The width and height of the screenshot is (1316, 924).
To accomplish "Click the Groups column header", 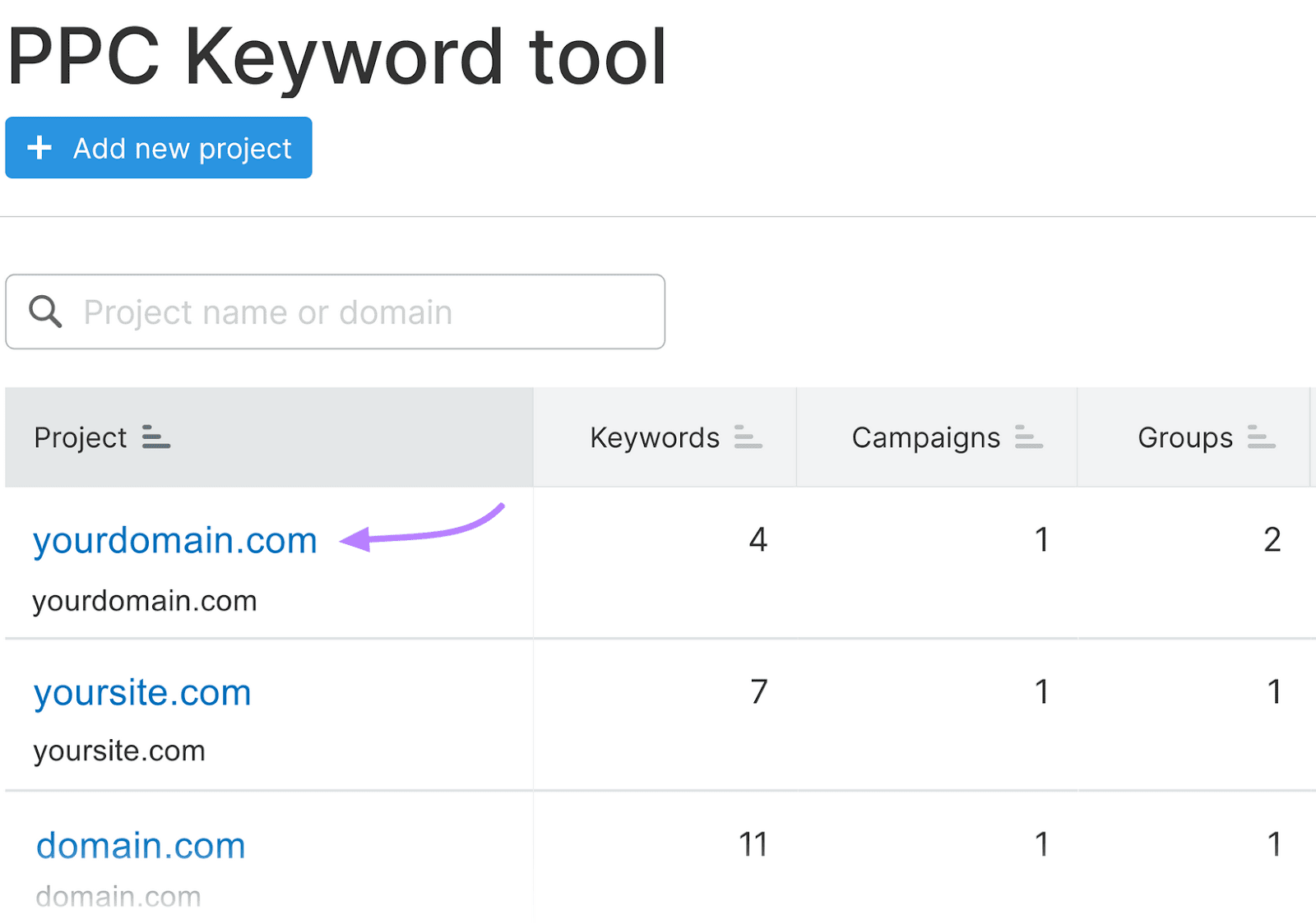I will coord(1184,437).
